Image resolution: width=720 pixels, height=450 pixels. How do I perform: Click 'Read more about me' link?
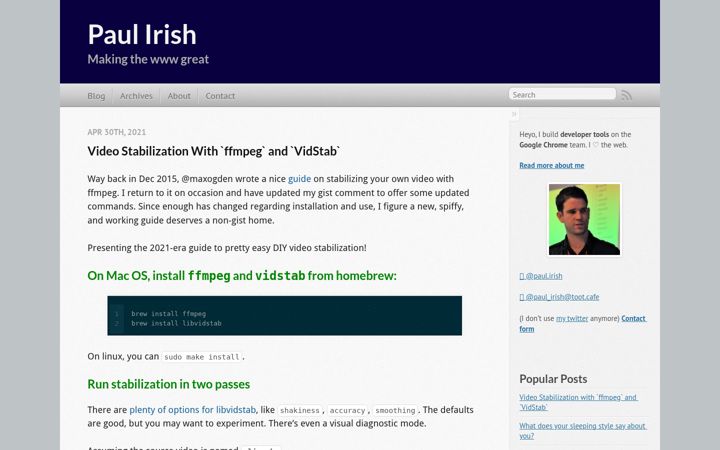tap(551, 165)
